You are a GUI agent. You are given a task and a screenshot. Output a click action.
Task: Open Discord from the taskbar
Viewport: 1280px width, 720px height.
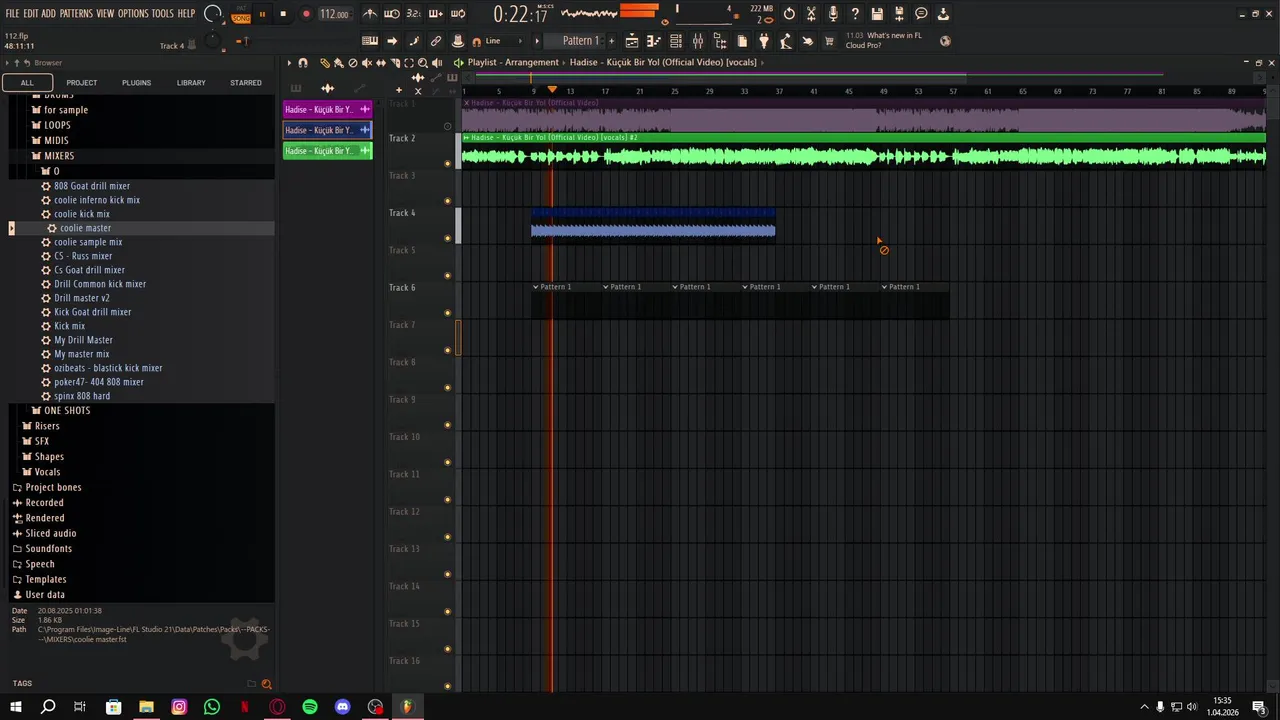tap(342, 707)
